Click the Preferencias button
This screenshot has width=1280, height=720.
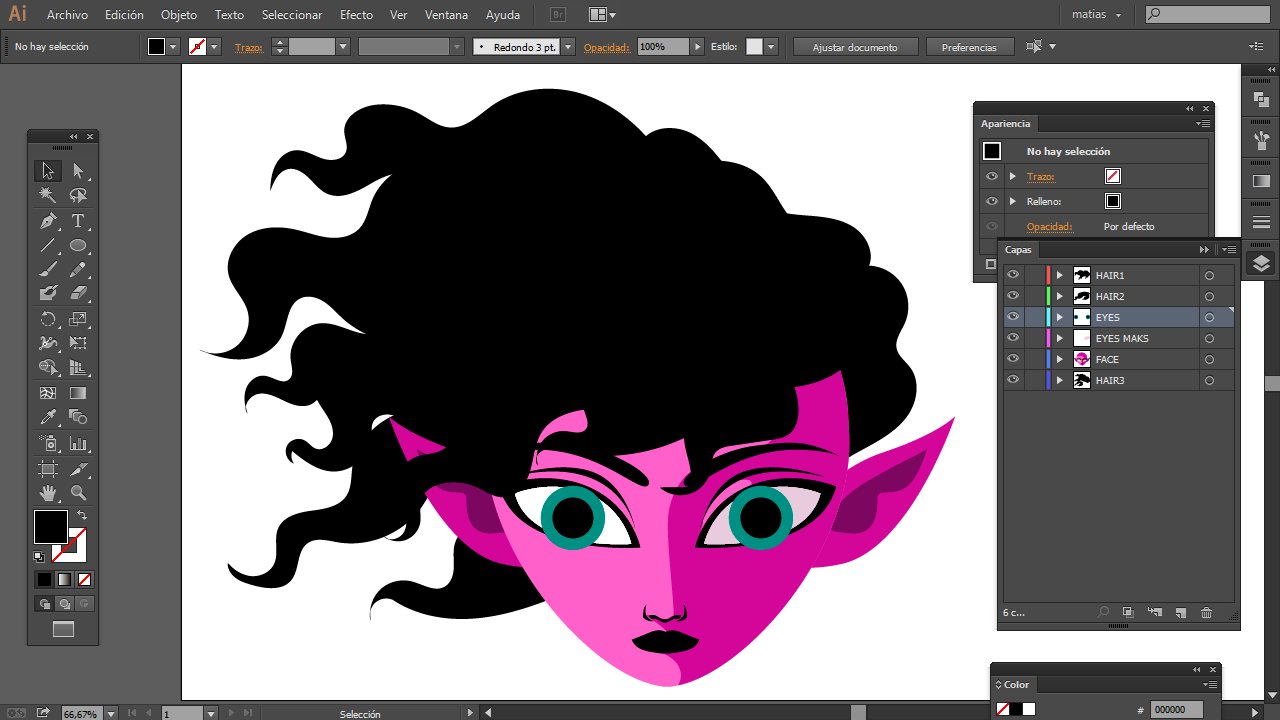(969, 47)
